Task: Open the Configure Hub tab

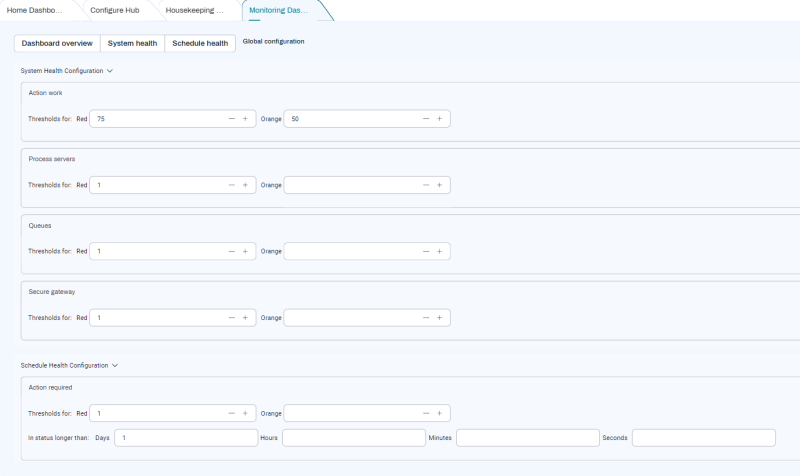Action: [x=115, y=10]
